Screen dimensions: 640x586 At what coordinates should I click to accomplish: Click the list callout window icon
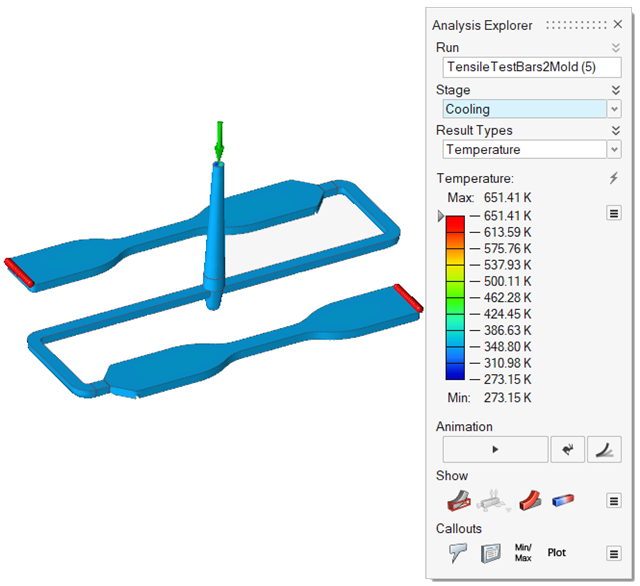(490, 552)
